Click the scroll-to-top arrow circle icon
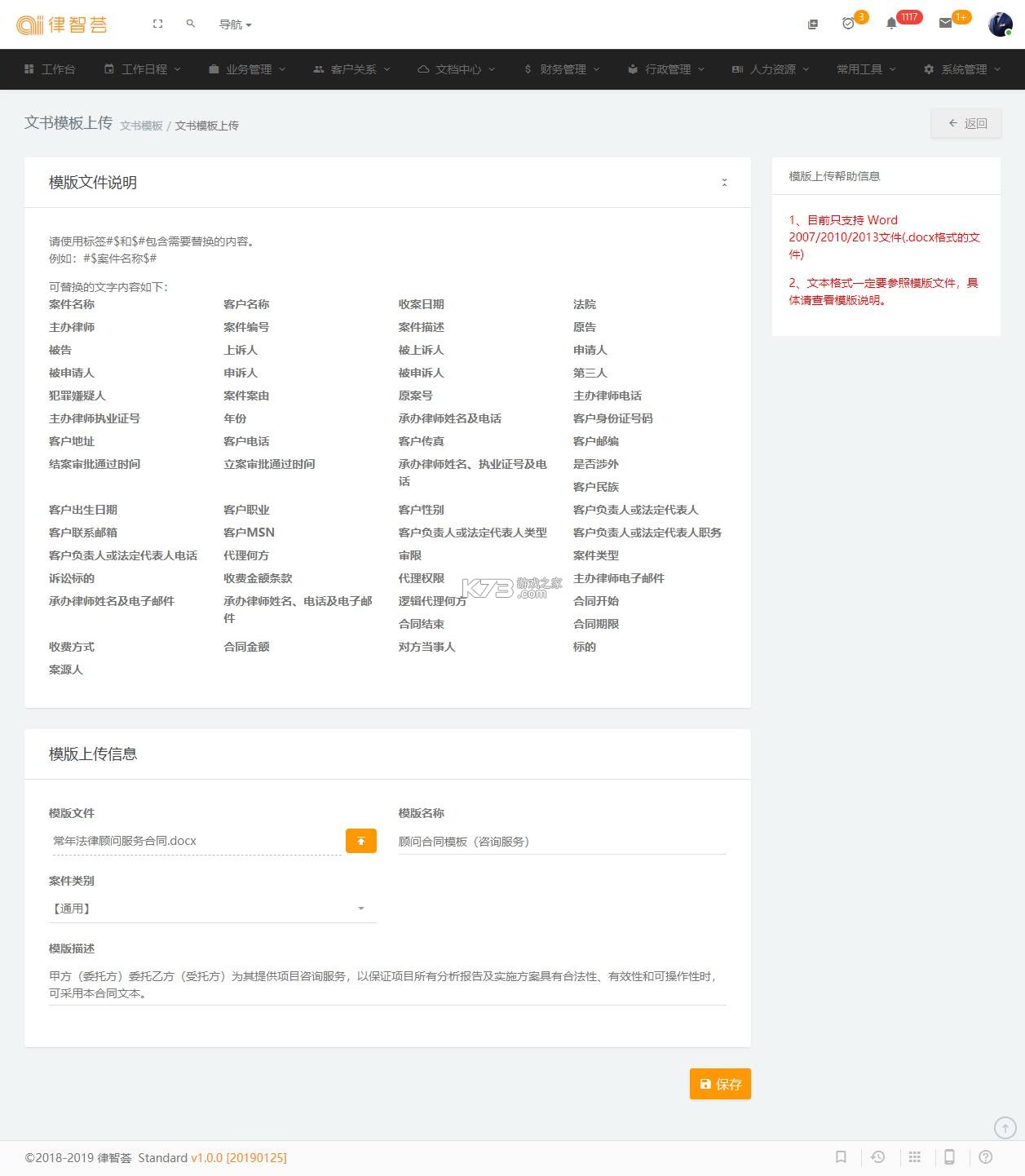Viewport: 1025px width, 1176px height. [1005, 1128]
